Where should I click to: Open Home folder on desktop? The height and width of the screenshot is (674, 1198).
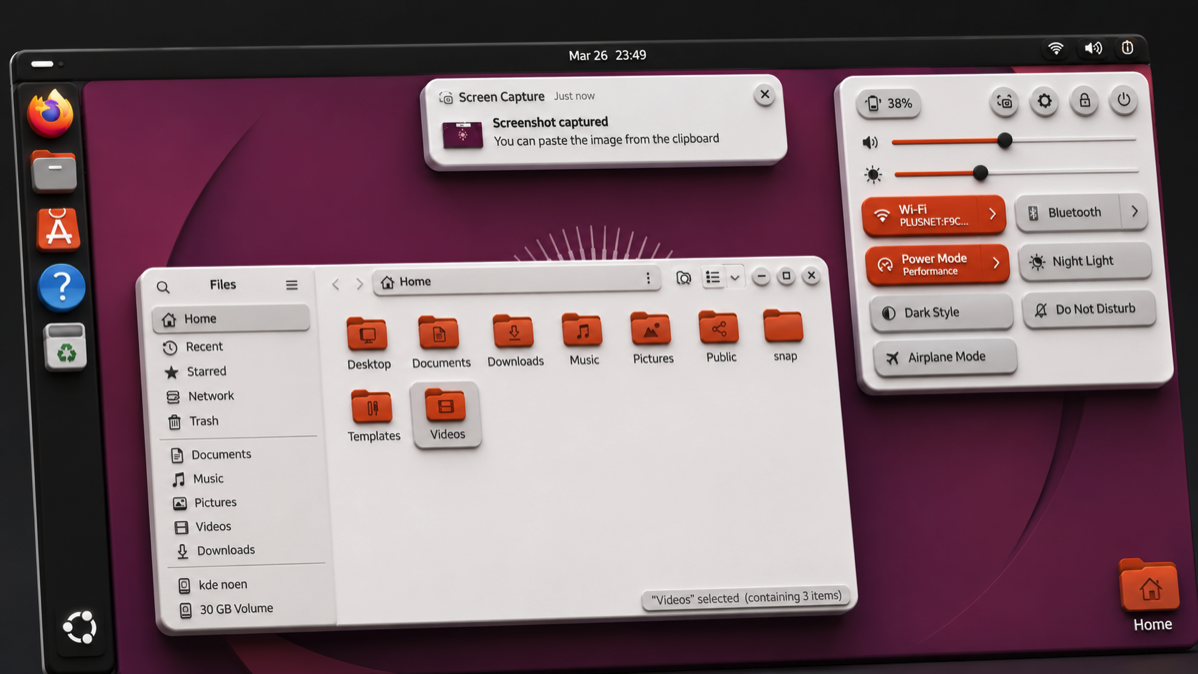1150,595
